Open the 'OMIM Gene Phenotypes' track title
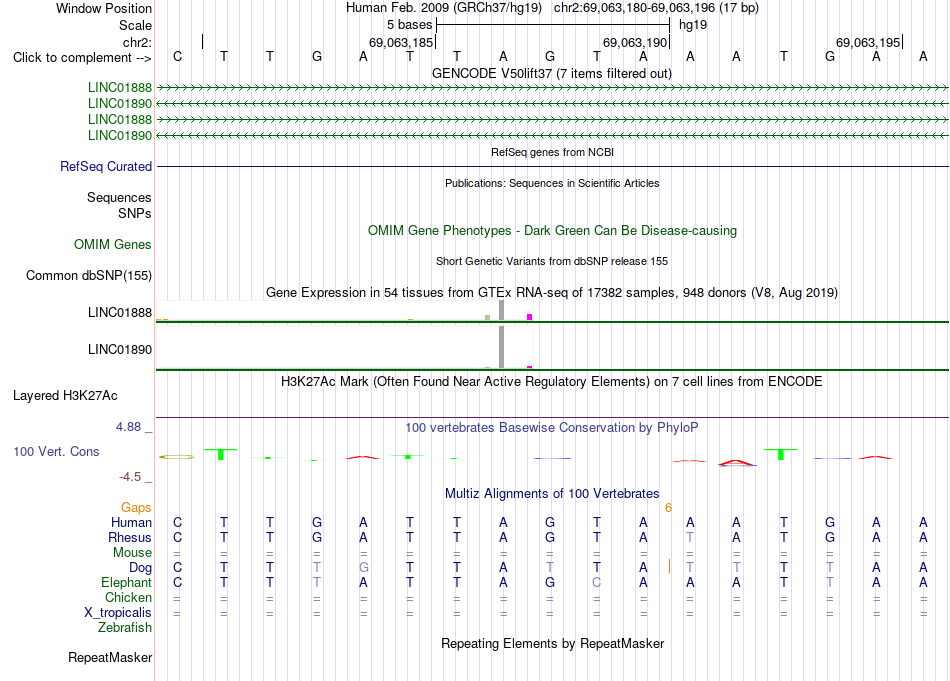 [x=552, y=230]
